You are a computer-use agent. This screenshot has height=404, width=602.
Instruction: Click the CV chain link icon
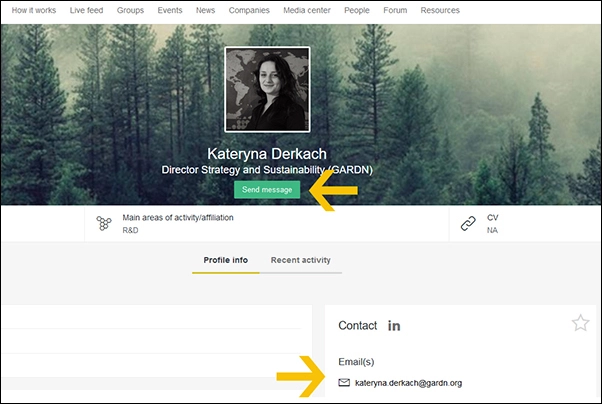point(467,224)
